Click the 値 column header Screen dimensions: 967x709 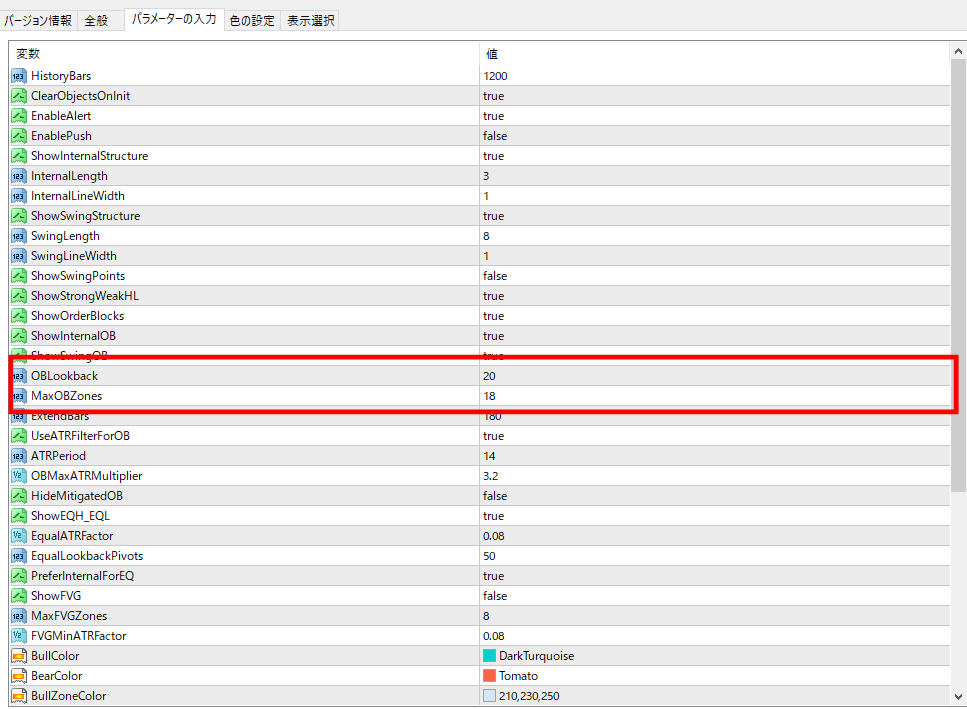coord(491,54)
